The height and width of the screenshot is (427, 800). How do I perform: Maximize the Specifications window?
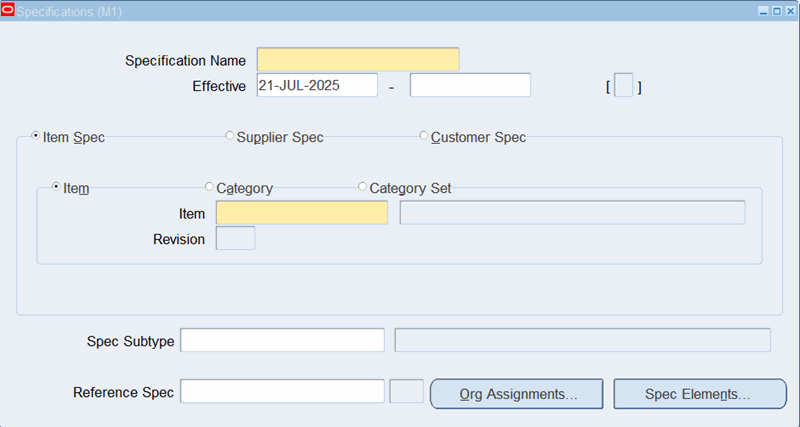pyautogui.click(x=776, y=9)
